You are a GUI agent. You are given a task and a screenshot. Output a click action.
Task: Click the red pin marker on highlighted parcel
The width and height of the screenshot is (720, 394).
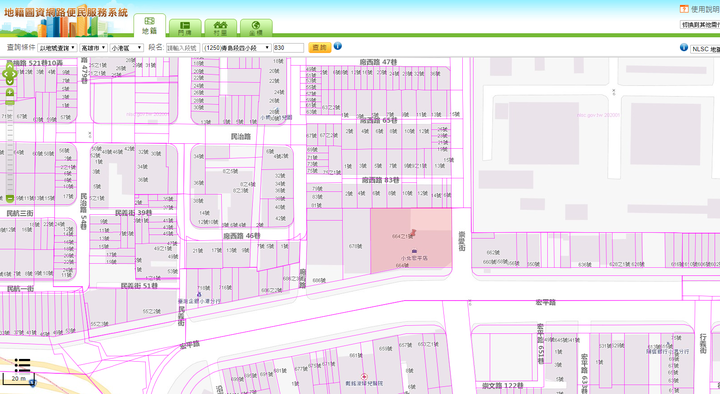(x=413, y=233)
